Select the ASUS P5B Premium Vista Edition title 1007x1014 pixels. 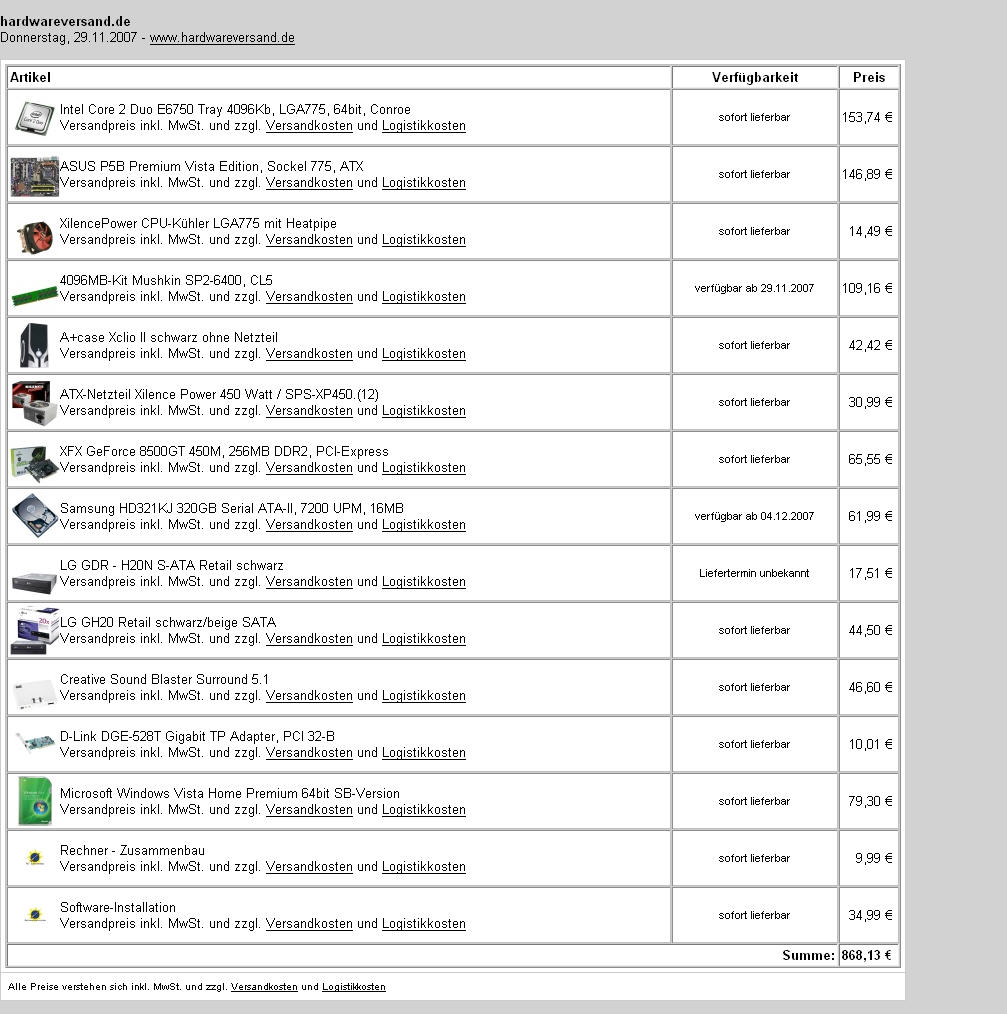(x=211, y=166)
